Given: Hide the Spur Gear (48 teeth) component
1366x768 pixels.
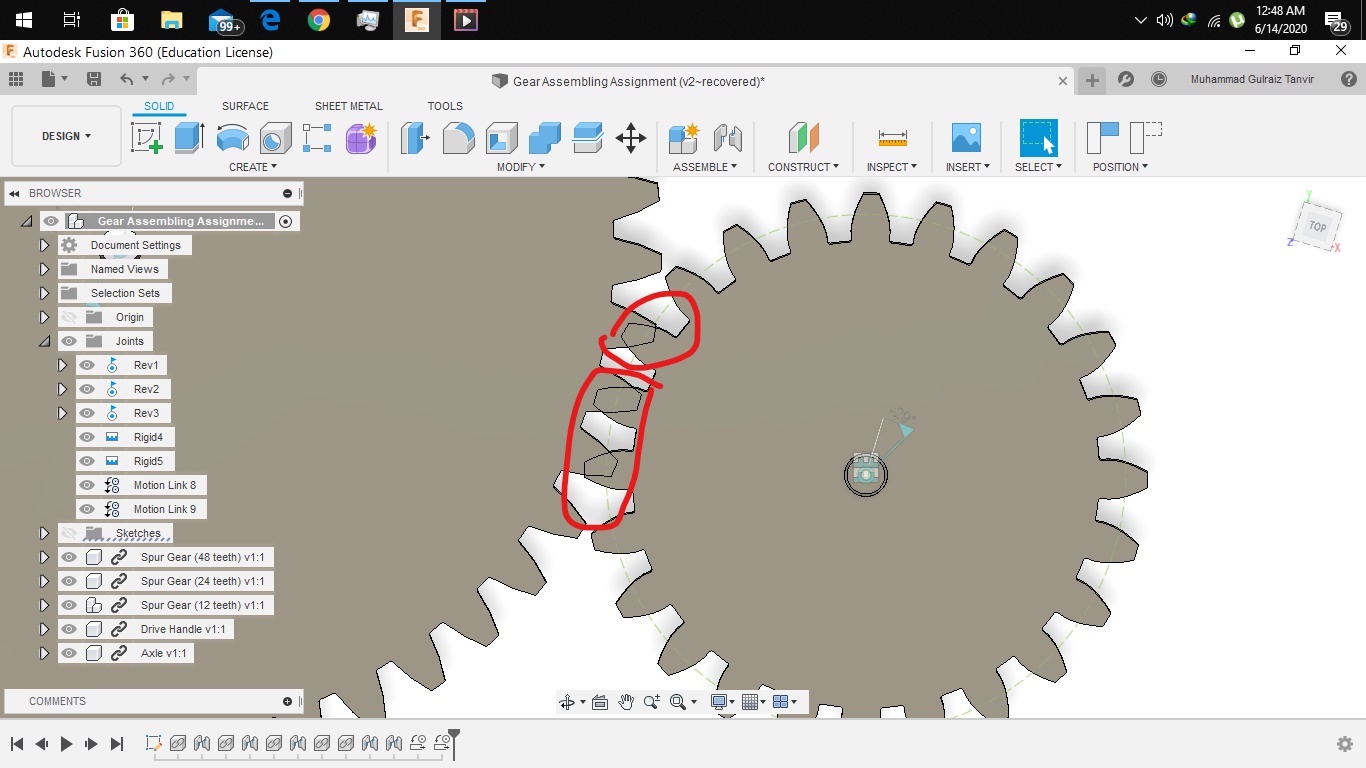Looking at the screenshot, I should point(69,557).
